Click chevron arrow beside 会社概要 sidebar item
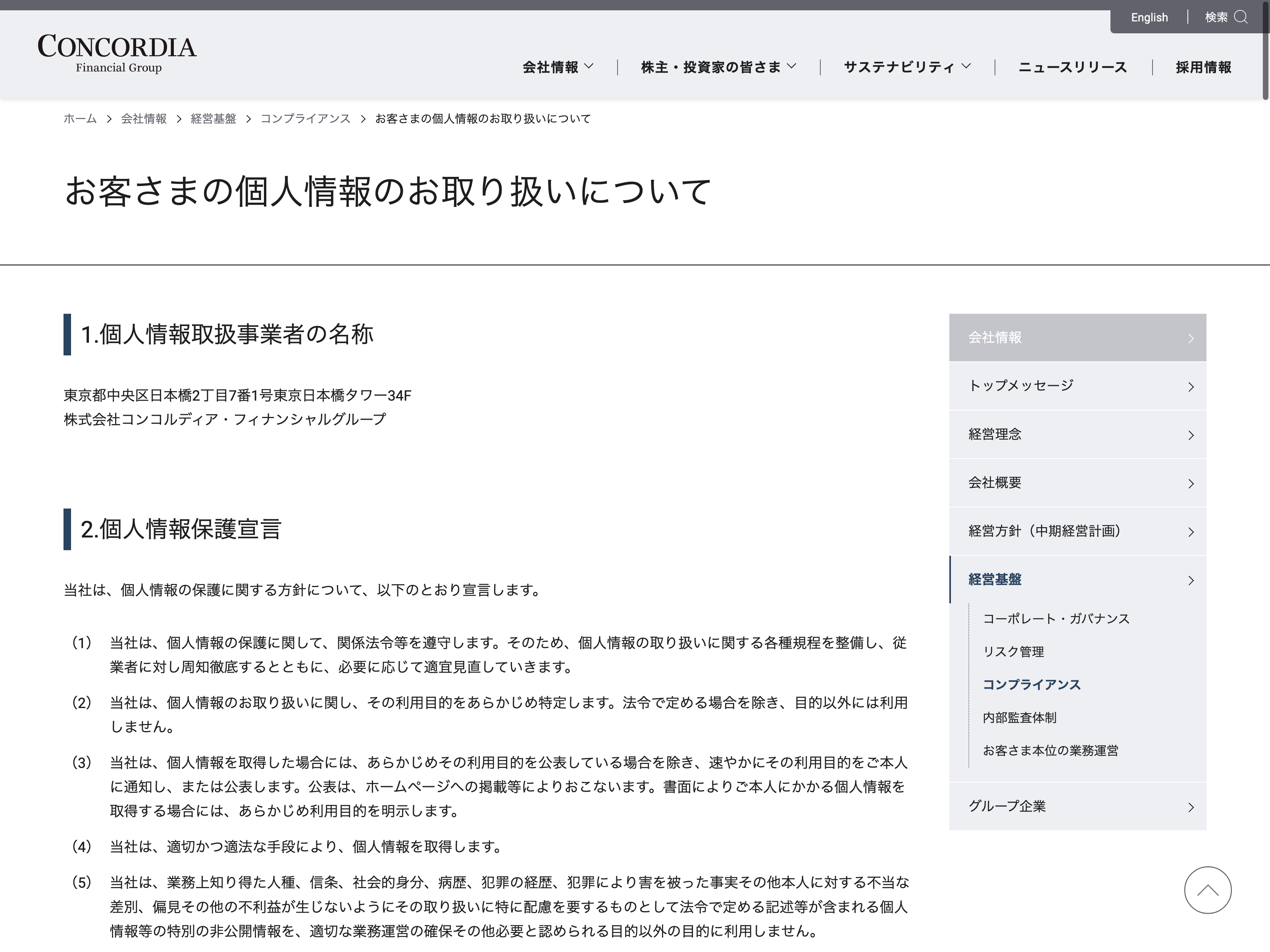Viewport: 1270px width, 952px height. (1191, 484)
